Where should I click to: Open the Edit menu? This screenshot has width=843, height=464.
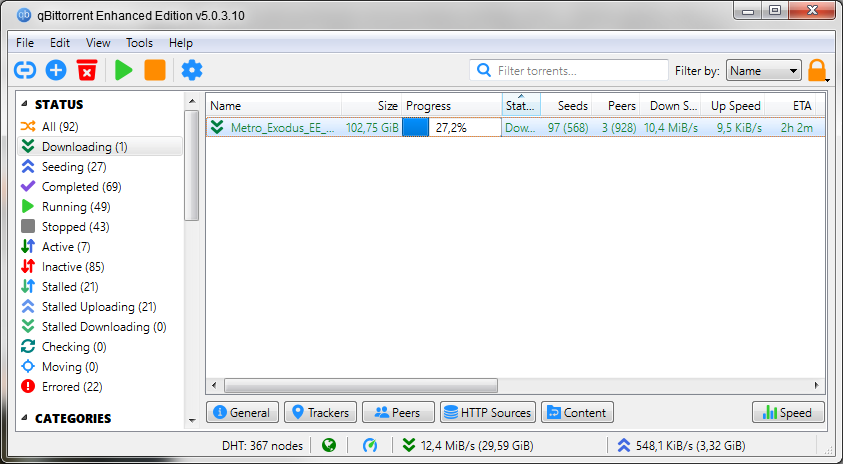click(x=60, y=42)
